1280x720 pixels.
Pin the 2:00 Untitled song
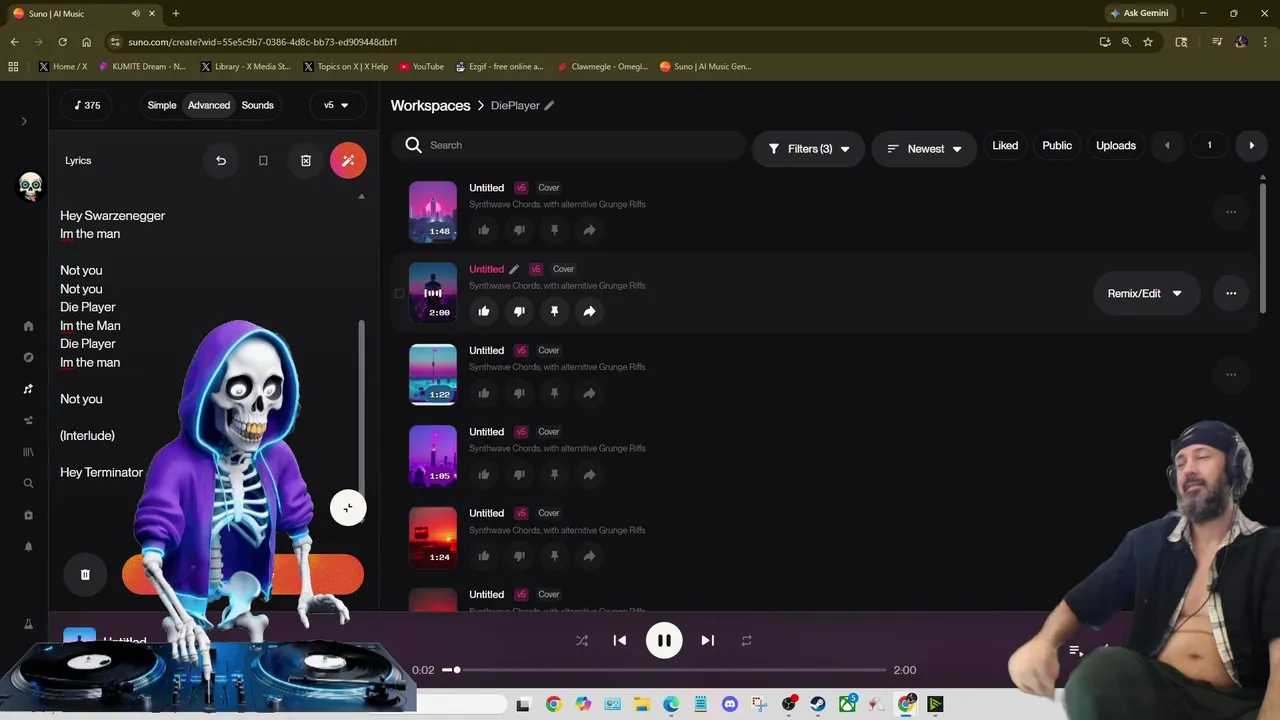[554, 311]
